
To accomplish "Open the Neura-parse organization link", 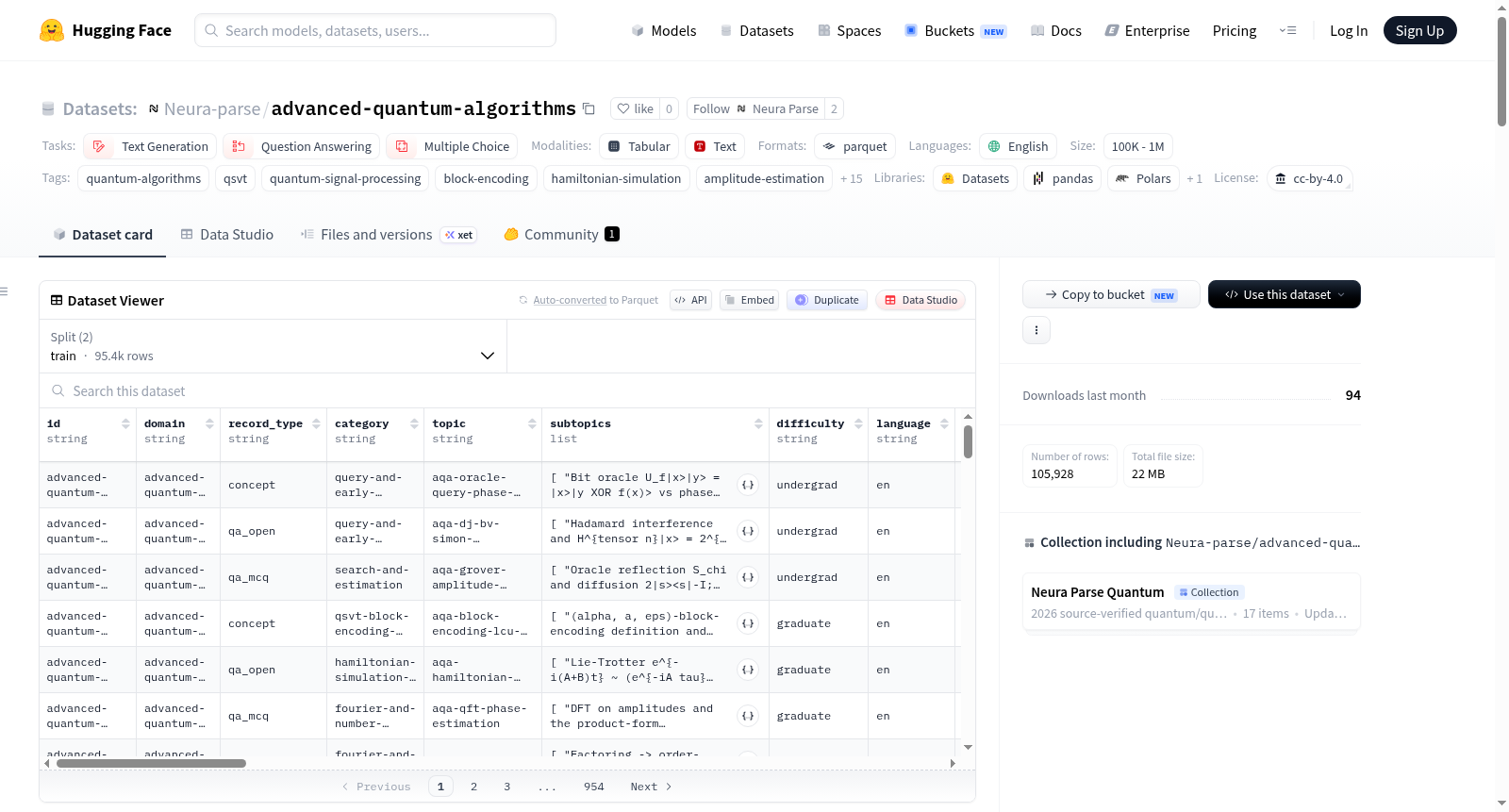I will [211, 108].
